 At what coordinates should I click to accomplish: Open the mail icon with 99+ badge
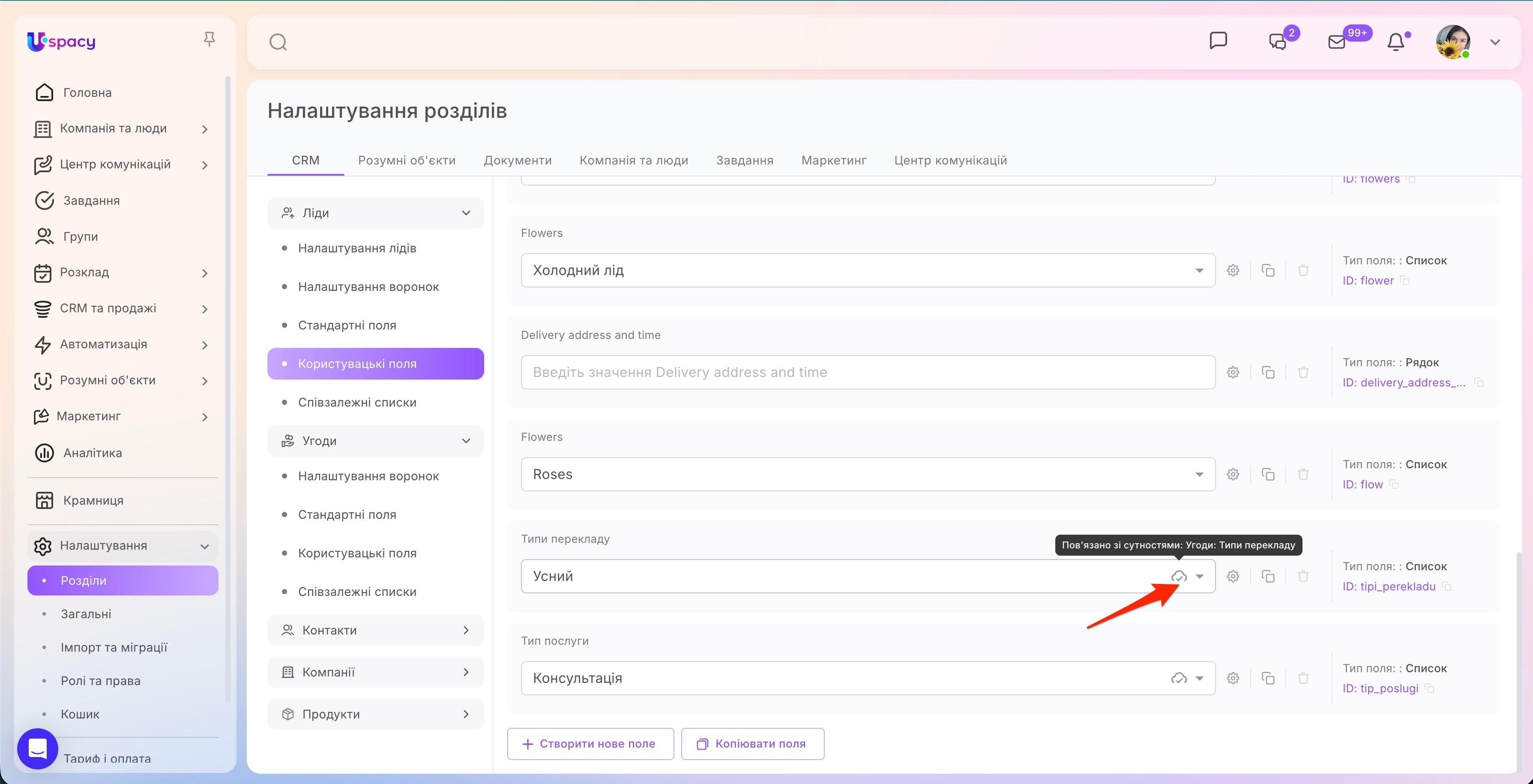click(x=1337, y=42)
